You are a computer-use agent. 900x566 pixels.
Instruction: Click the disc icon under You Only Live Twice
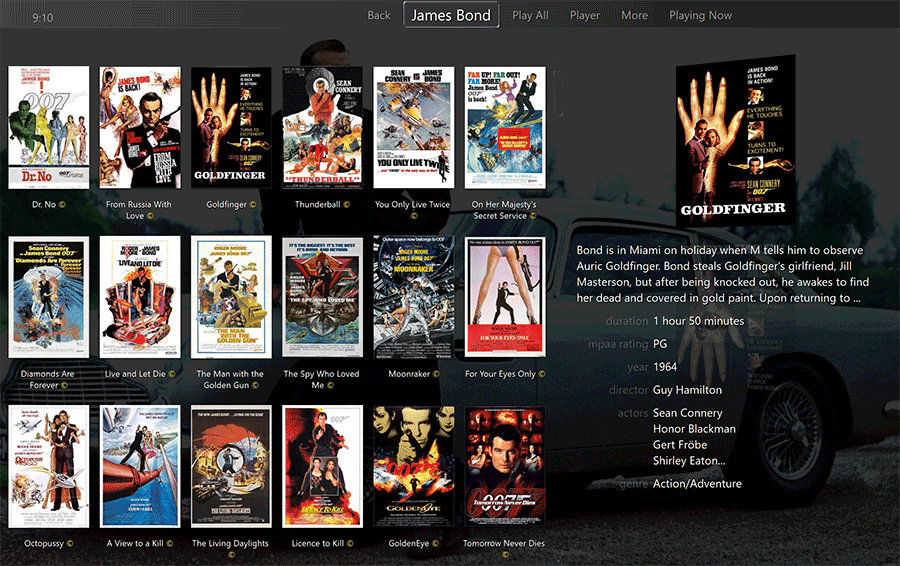click(x=414, y=216)
